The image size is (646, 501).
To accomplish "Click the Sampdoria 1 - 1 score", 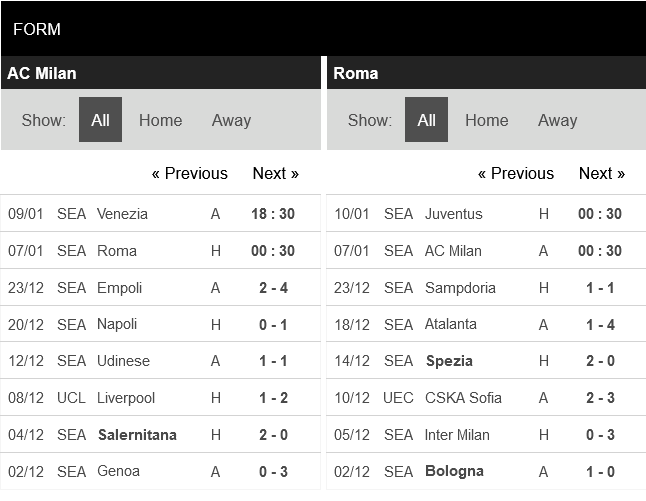I will [599, 288].
